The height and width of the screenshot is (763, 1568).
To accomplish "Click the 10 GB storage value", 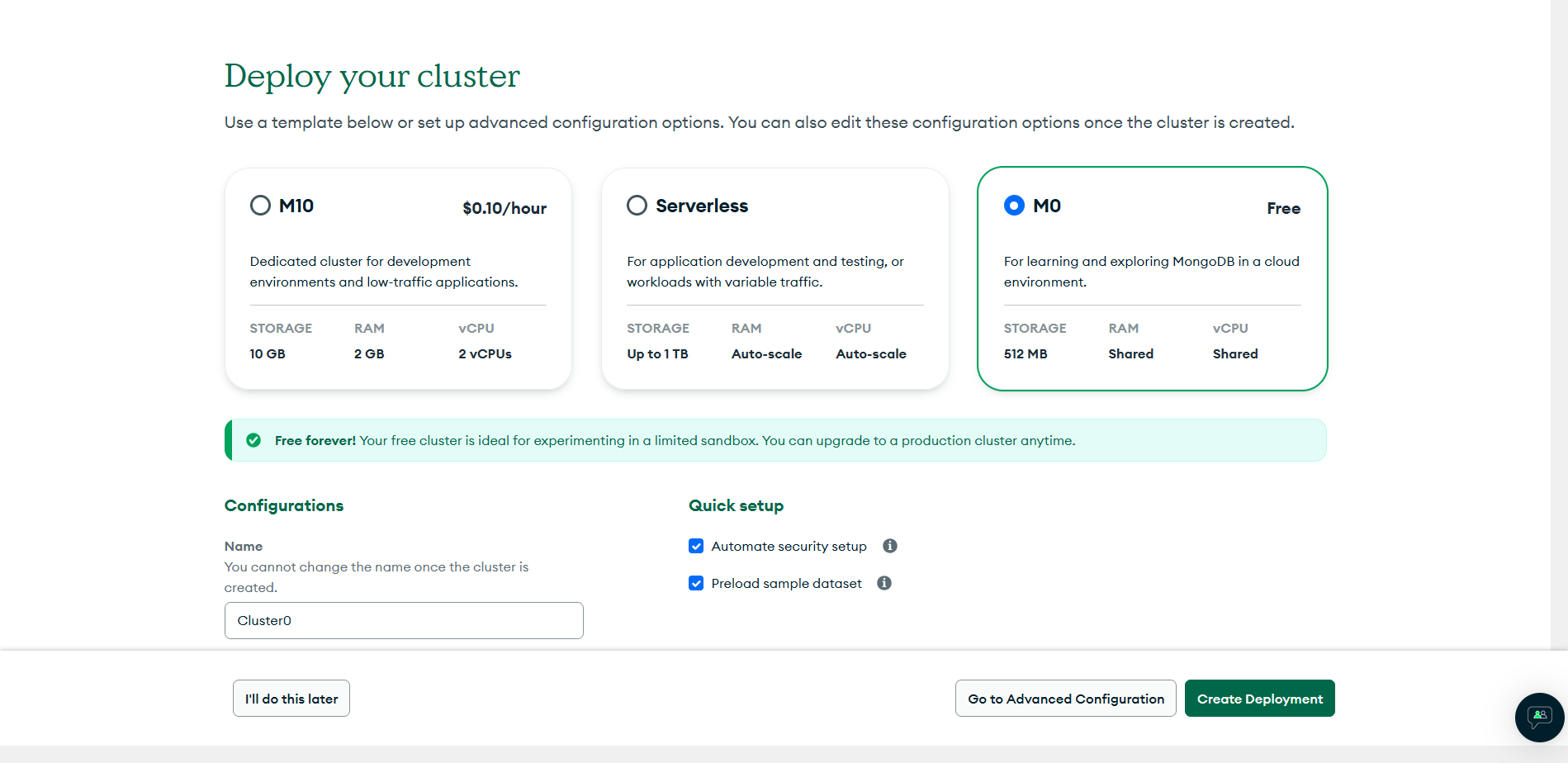I will point(268,353).
